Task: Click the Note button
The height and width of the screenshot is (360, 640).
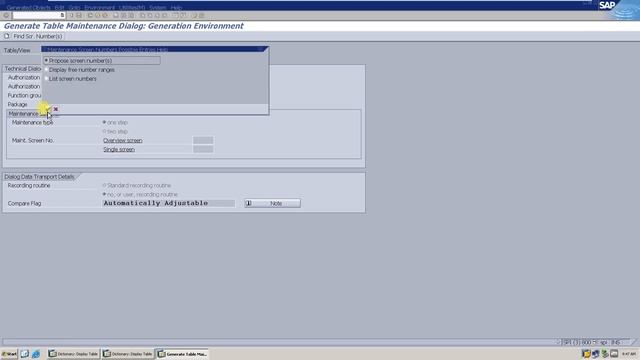Action: coord(272,203)
